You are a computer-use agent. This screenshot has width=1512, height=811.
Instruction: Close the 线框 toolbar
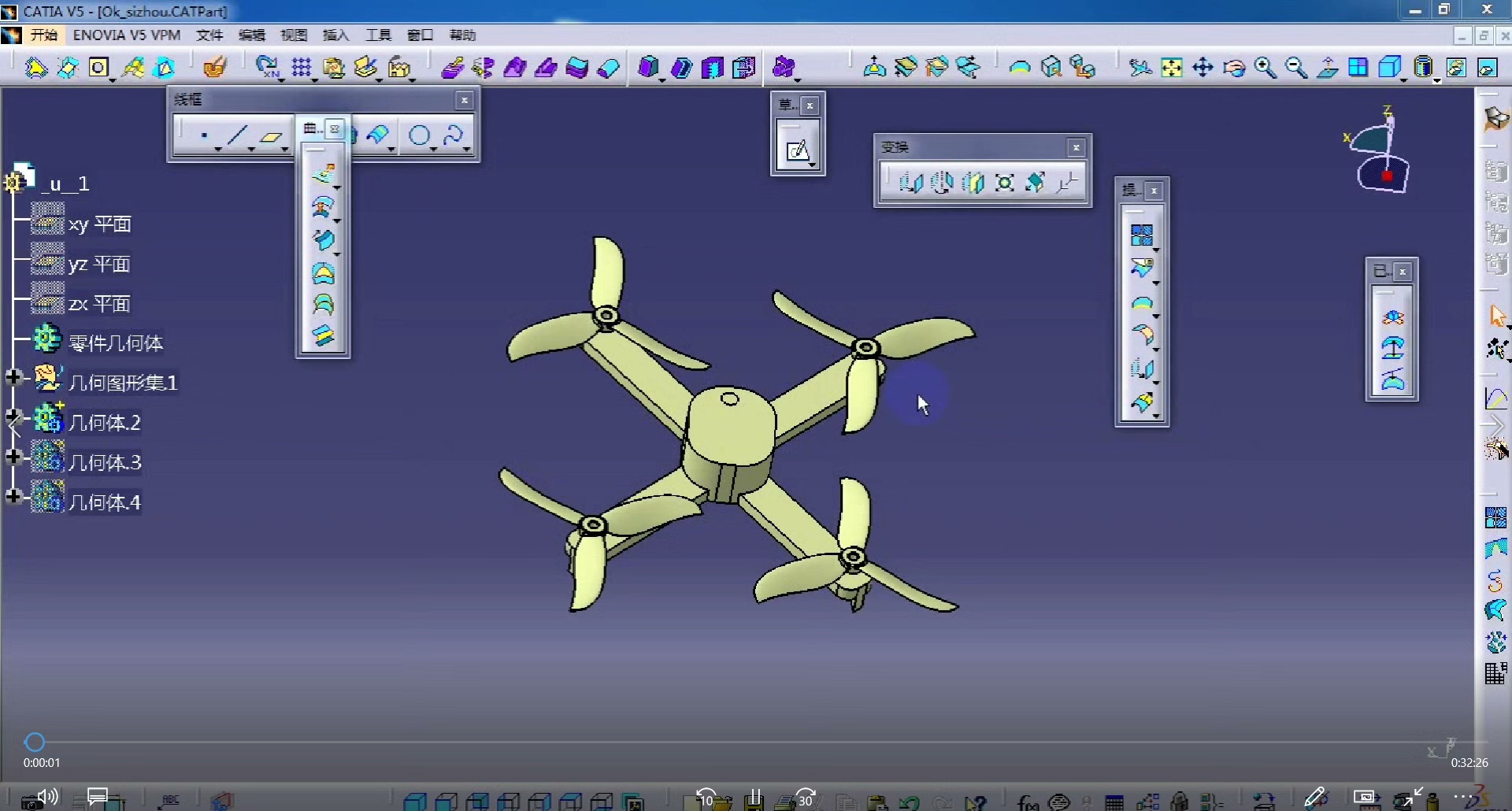tap(465, 100)
